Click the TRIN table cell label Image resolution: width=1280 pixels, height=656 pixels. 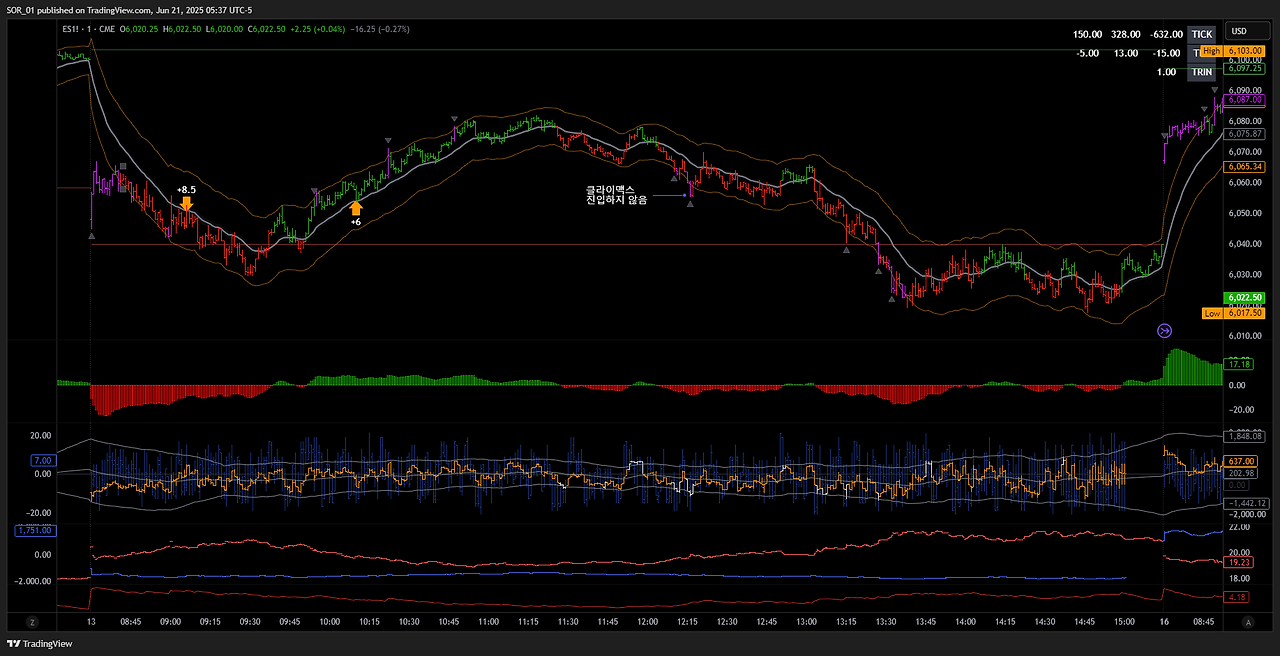tap(1201, 72)
